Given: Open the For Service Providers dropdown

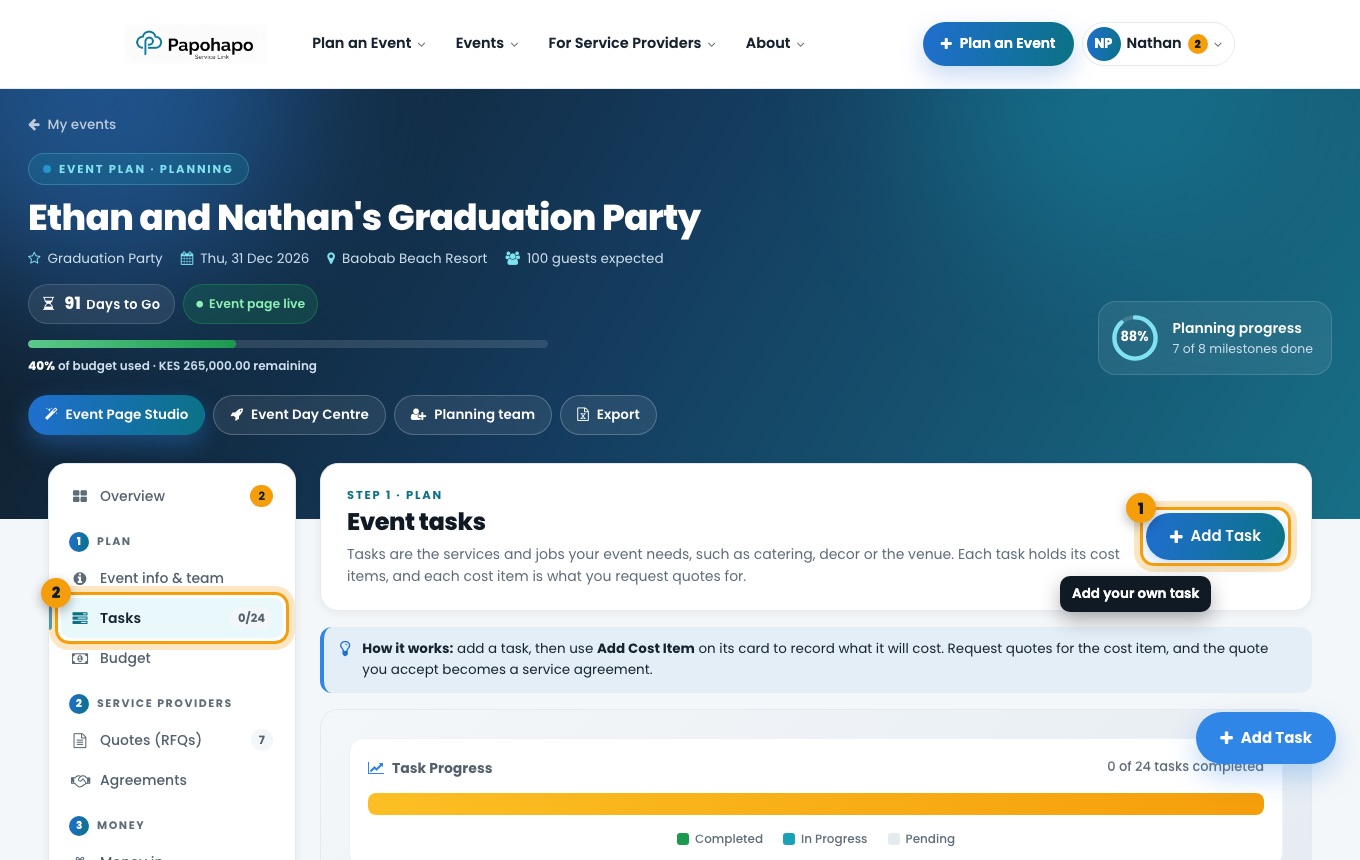Looking at the screenshot, I should [632, 43].
